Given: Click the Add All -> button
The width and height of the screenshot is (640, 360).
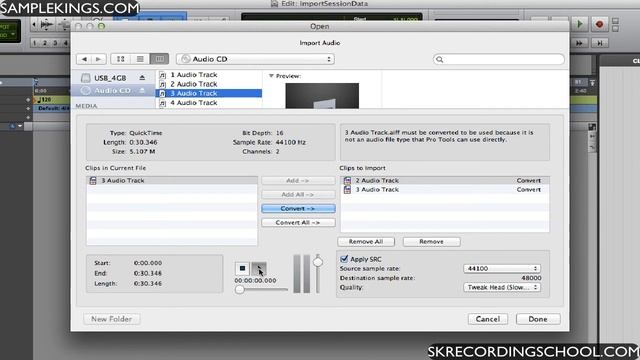Looking at the screenshot, I should pos(298,195).
